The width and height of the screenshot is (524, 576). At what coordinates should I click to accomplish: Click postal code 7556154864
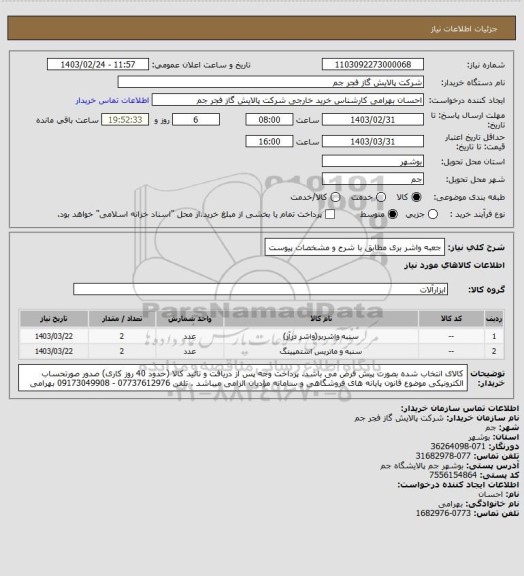[453, 475]
